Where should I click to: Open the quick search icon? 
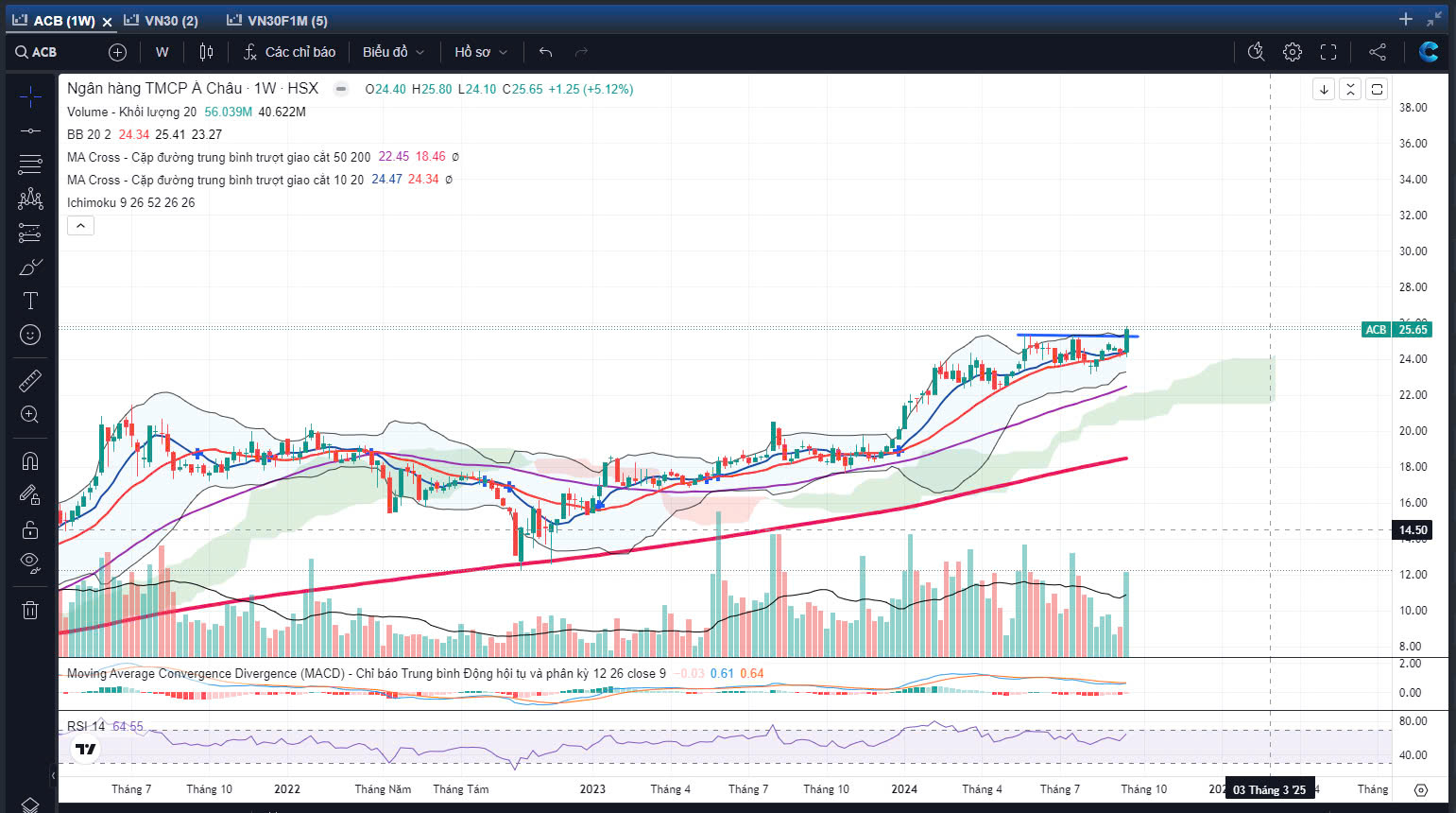tap(1256, 52)
